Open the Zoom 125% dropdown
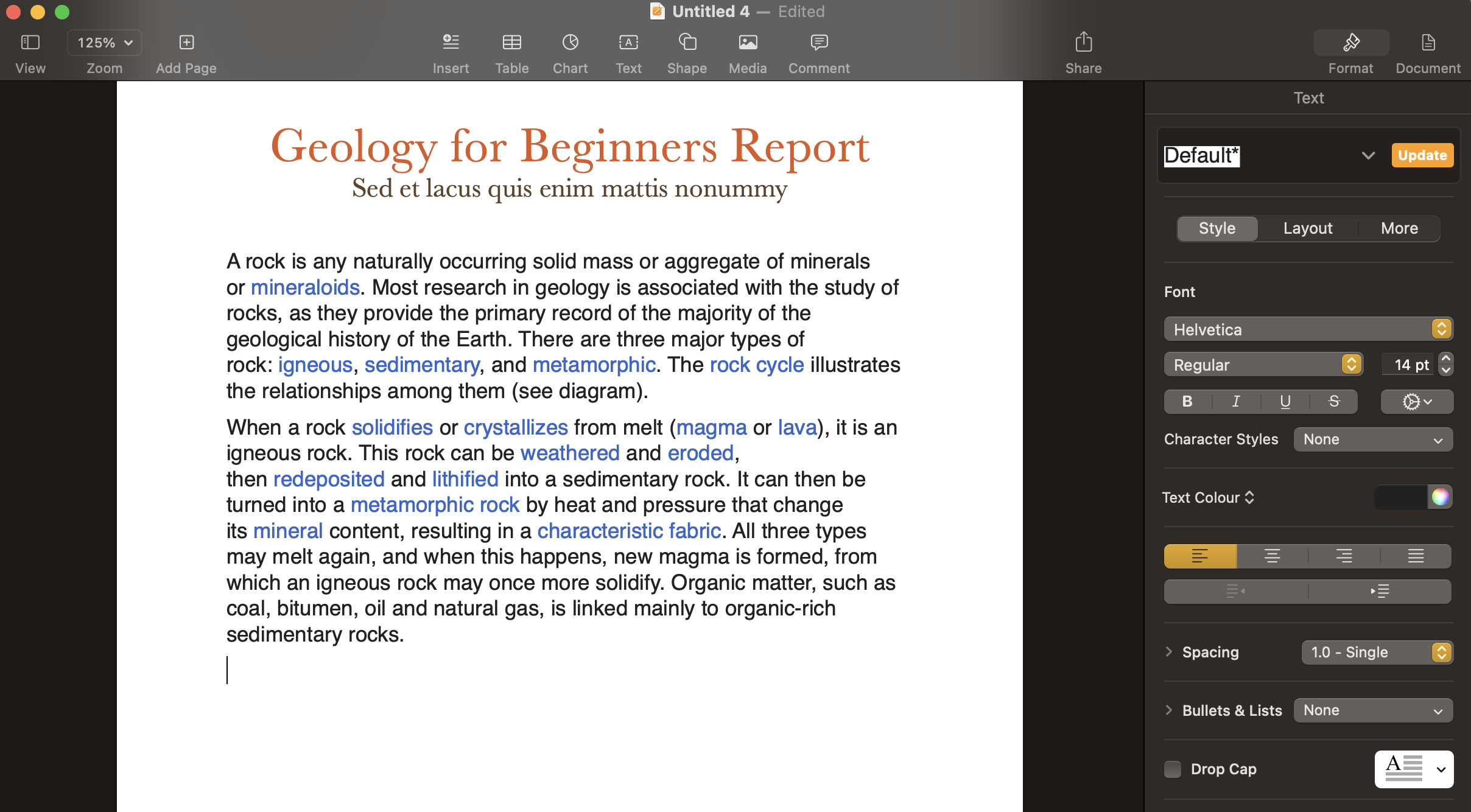 point(105,43)
